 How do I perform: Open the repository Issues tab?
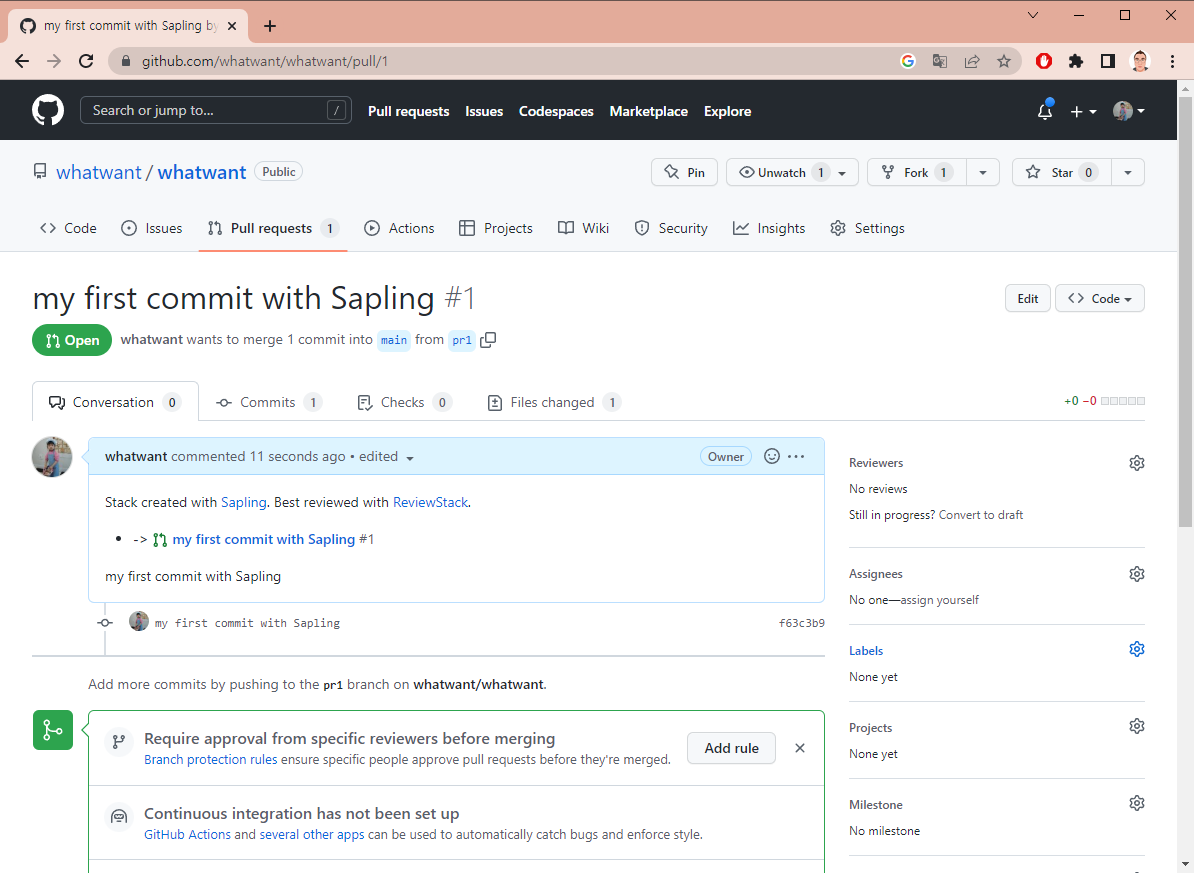(x=152, y=229)
